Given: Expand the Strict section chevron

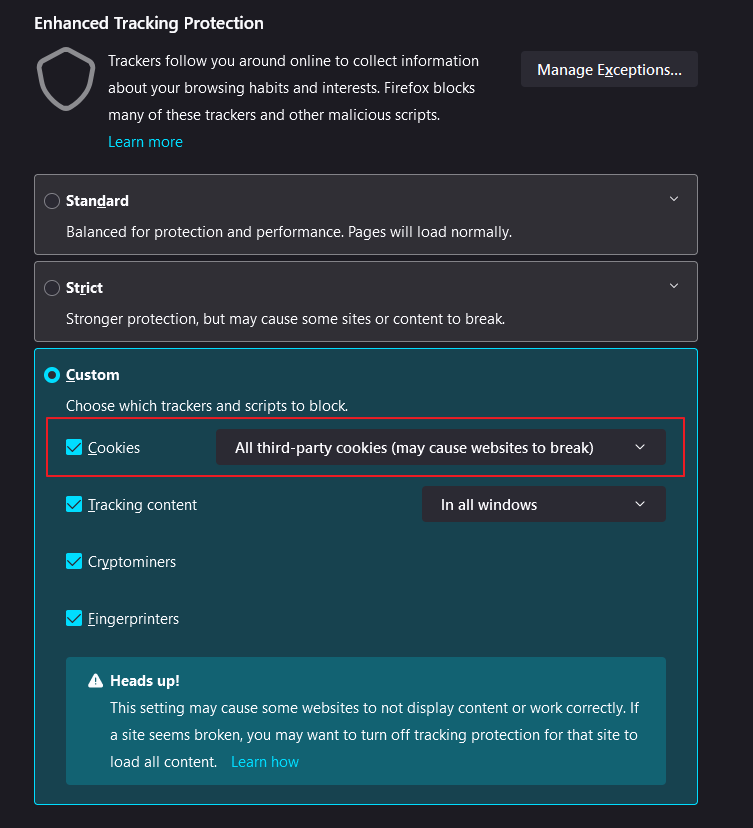Looking at the screenshot, I should (x=674, y=286).
